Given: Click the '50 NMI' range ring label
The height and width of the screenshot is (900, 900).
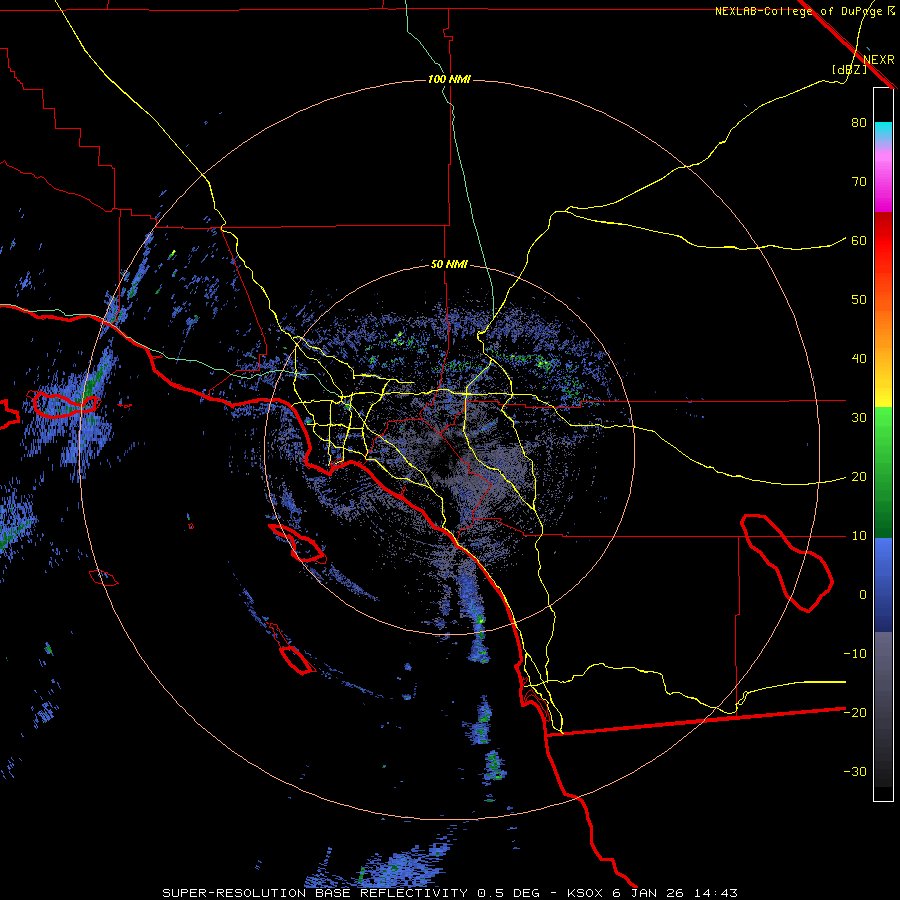Looking at the screenshot, I should point(449,265).
